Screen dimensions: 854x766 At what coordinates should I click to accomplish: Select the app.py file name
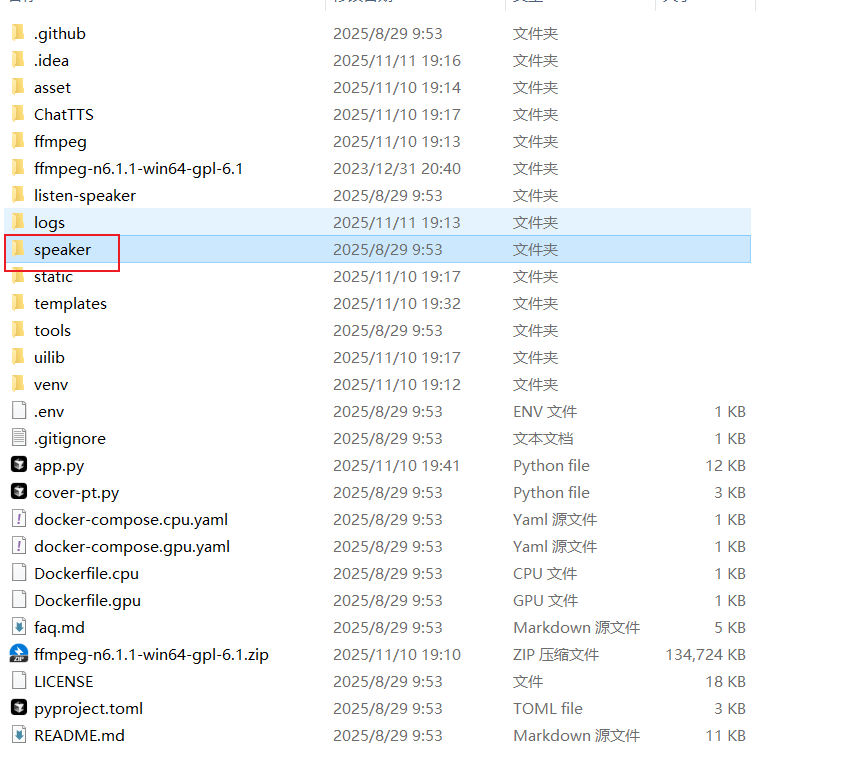(59, 466)
